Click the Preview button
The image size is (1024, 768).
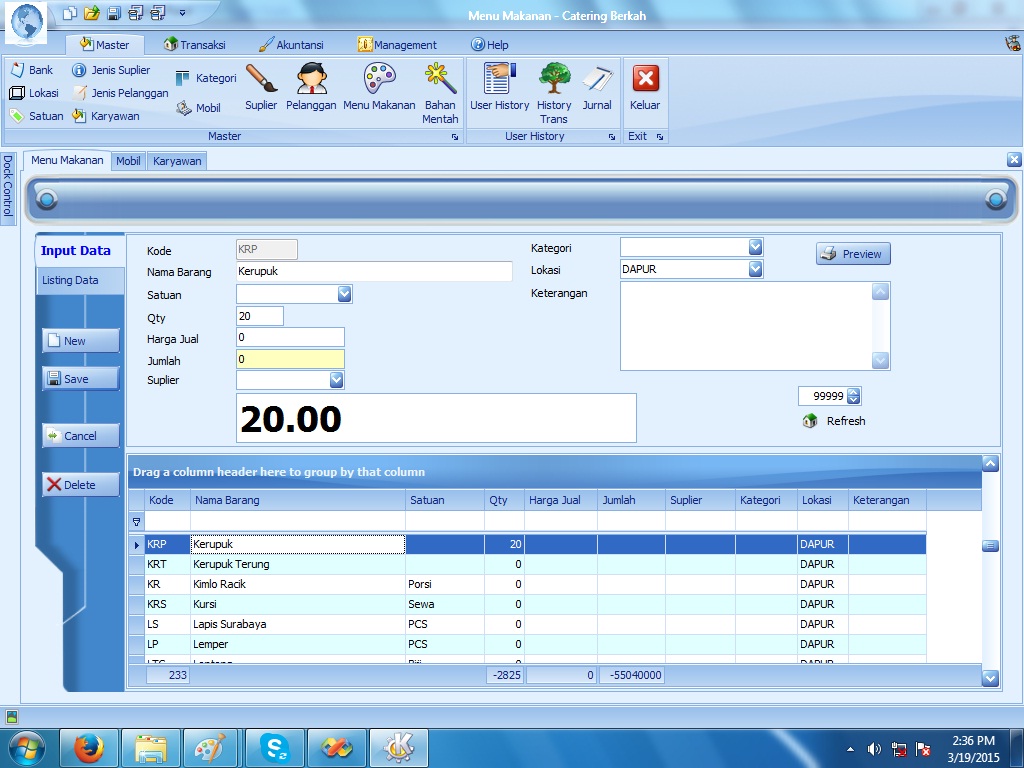click(852, 254)
